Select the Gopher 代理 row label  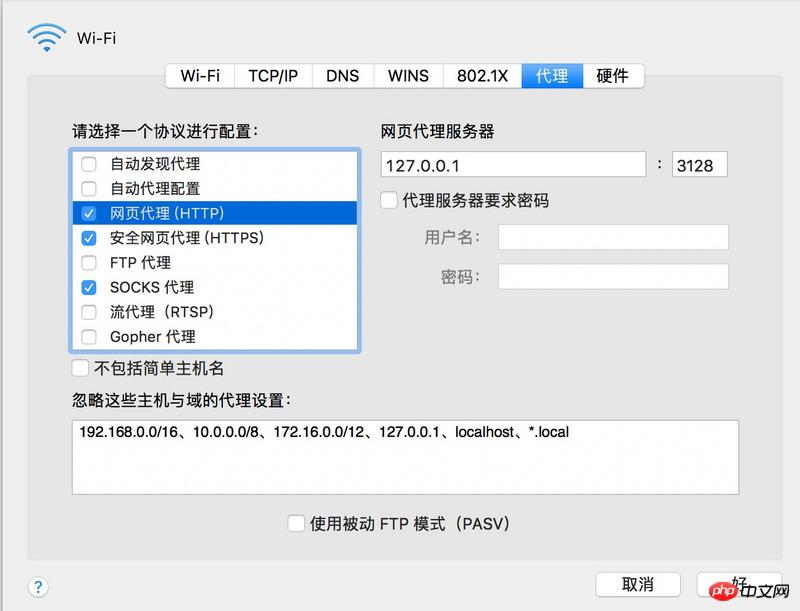(153, 337)
